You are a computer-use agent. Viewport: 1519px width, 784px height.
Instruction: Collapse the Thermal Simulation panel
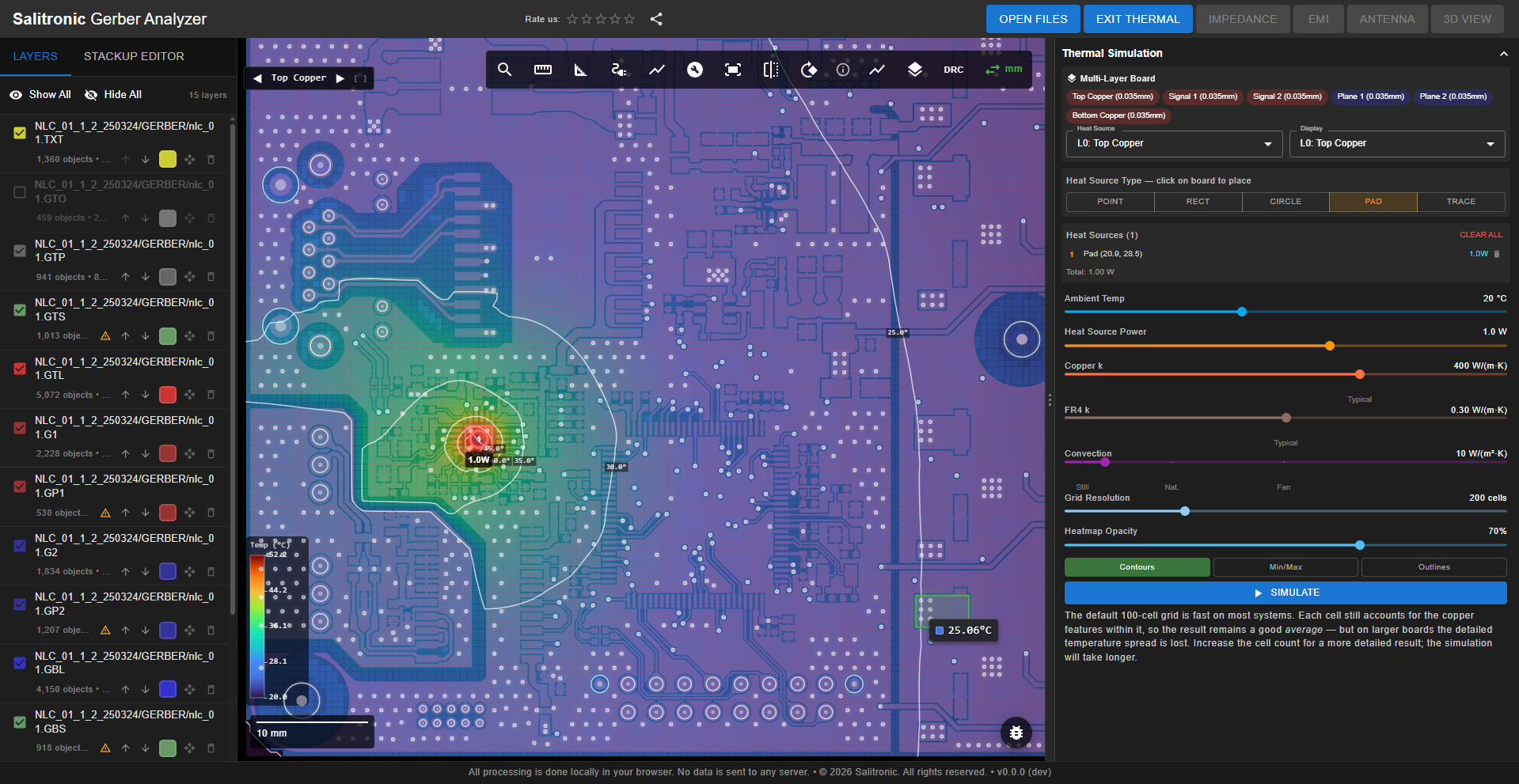point(1503,54)
